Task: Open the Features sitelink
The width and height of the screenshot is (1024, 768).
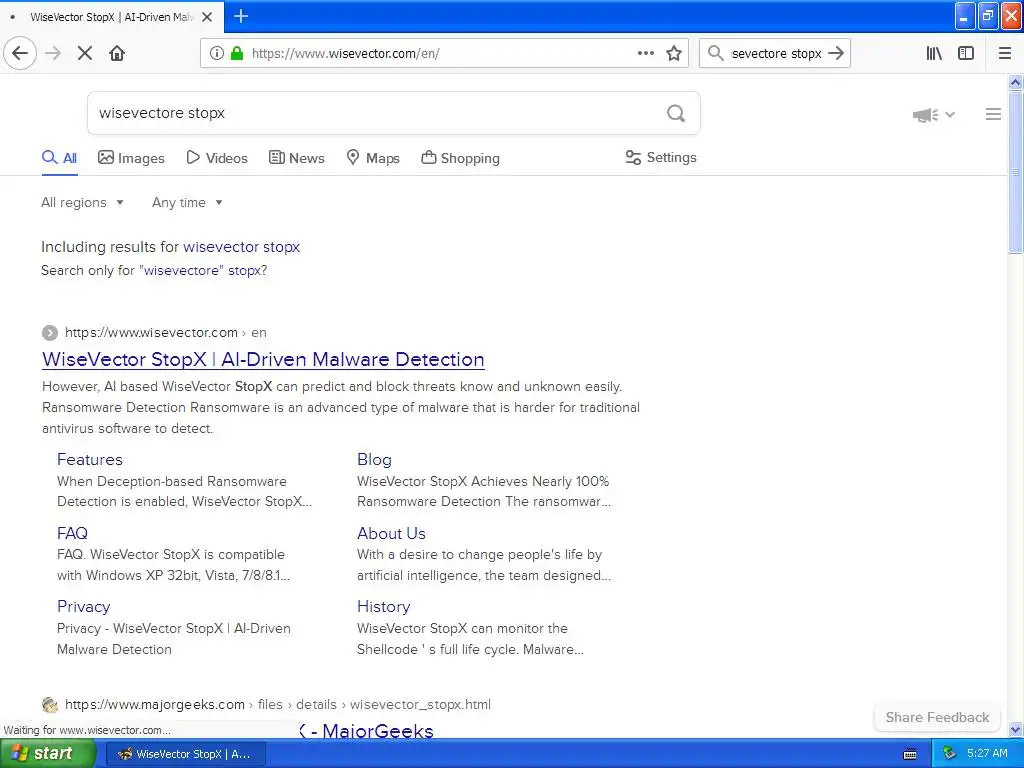Action: point(89,460)
